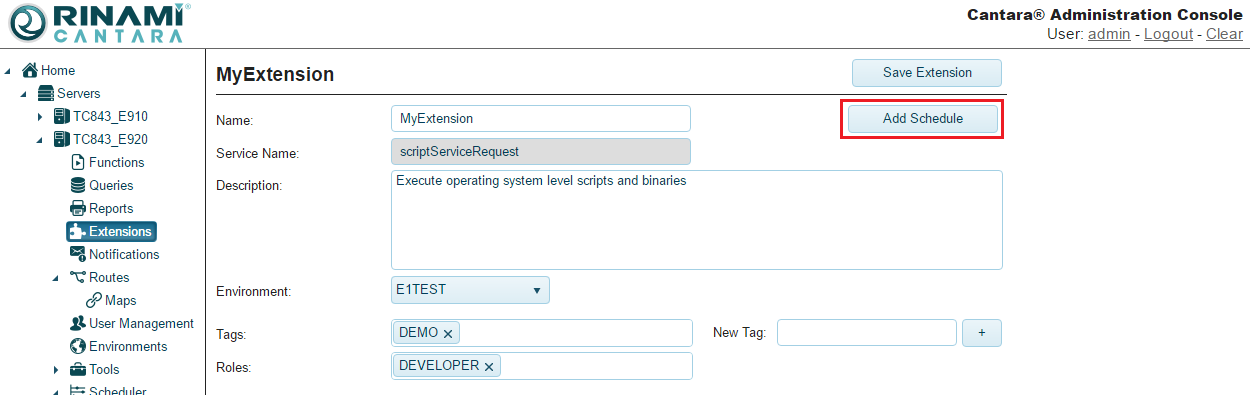Viewport: 1250px width, 395px height.
Task: Collapse the Routes tree node
Action: [57, 278]
